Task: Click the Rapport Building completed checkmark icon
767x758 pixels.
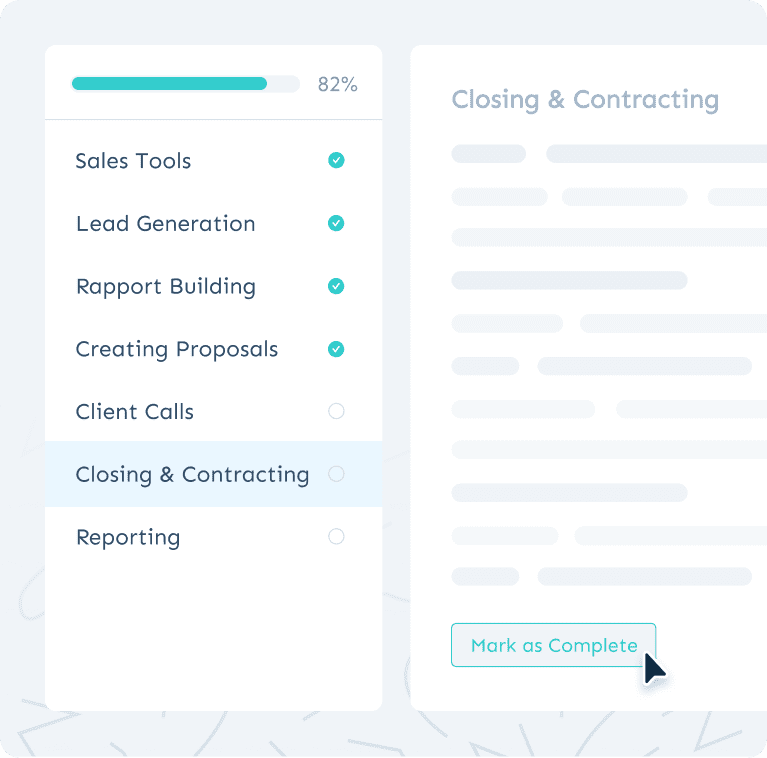Action: 336,287
